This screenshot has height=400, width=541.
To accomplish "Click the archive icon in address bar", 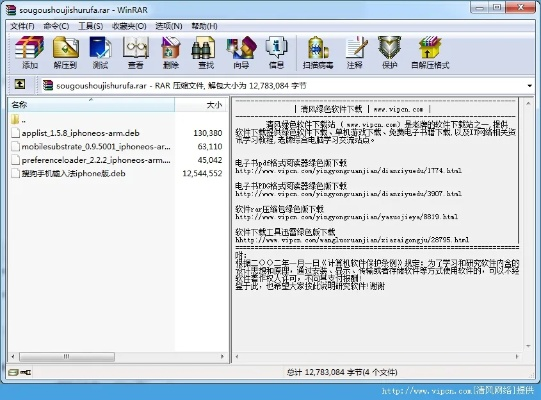I will coord(48,85).
